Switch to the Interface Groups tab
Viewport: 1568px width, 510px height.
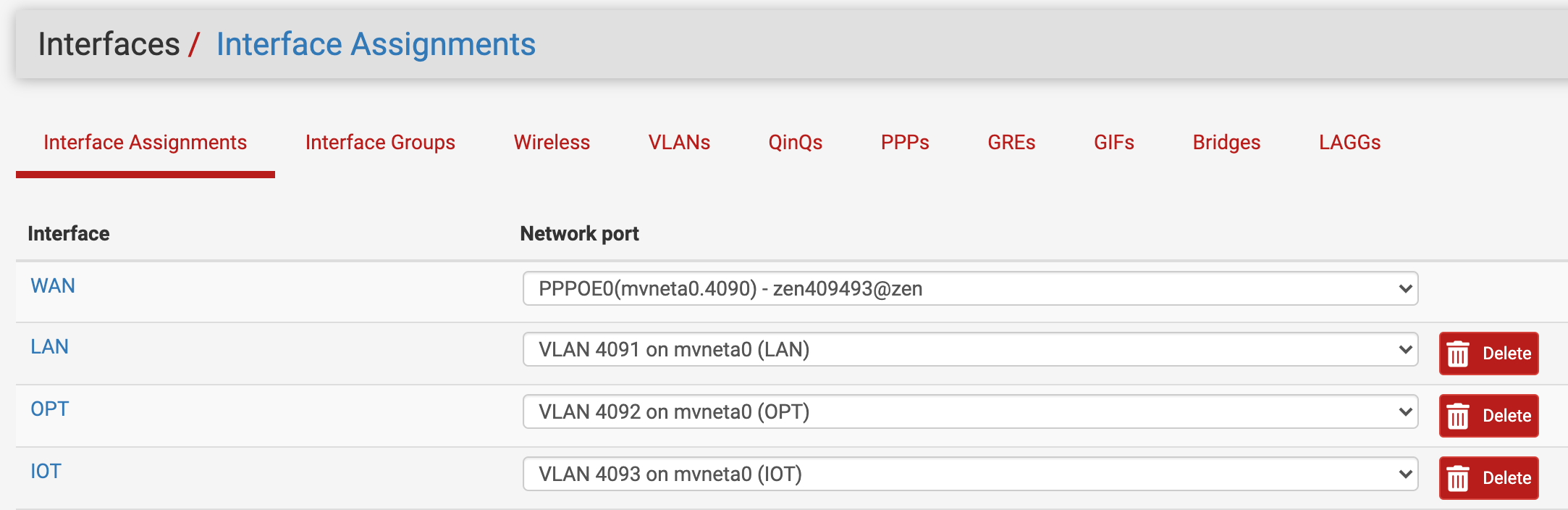[x=380, y=142]
